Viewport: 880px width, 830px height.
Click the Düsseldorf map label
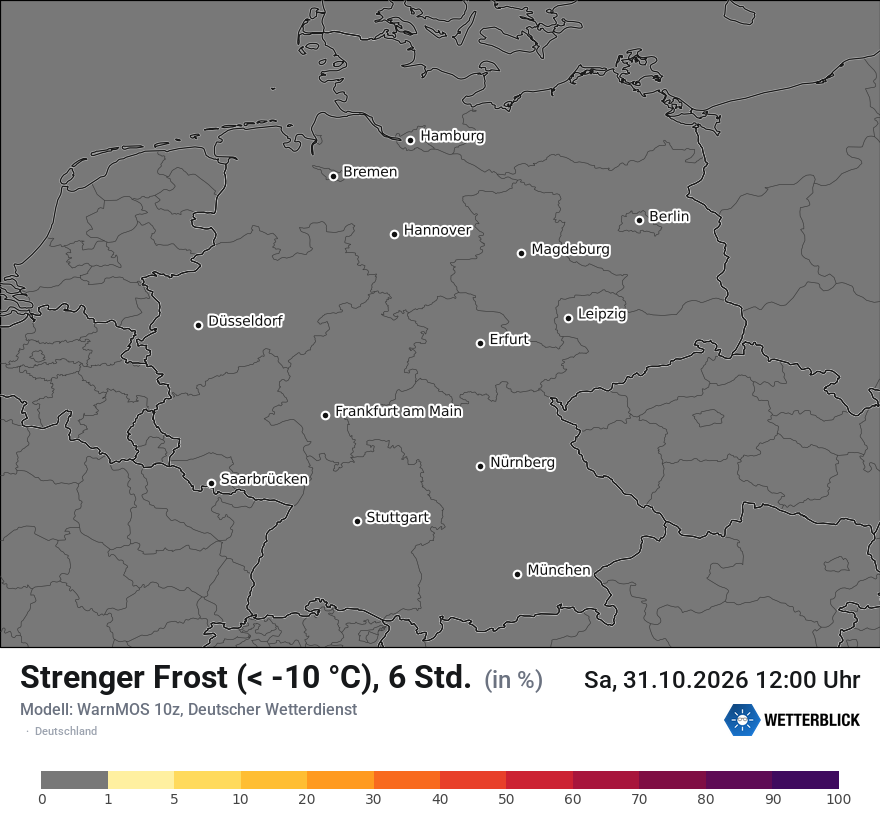[246, 321]
